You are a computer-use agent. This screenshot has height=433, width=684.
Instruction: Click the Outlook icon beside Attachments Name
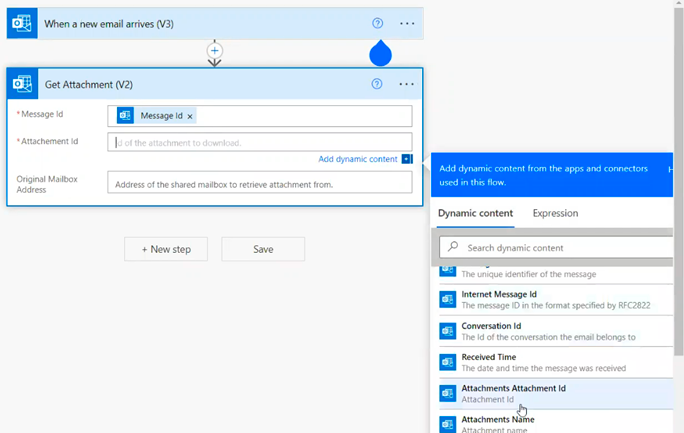(x=448, y=424)
